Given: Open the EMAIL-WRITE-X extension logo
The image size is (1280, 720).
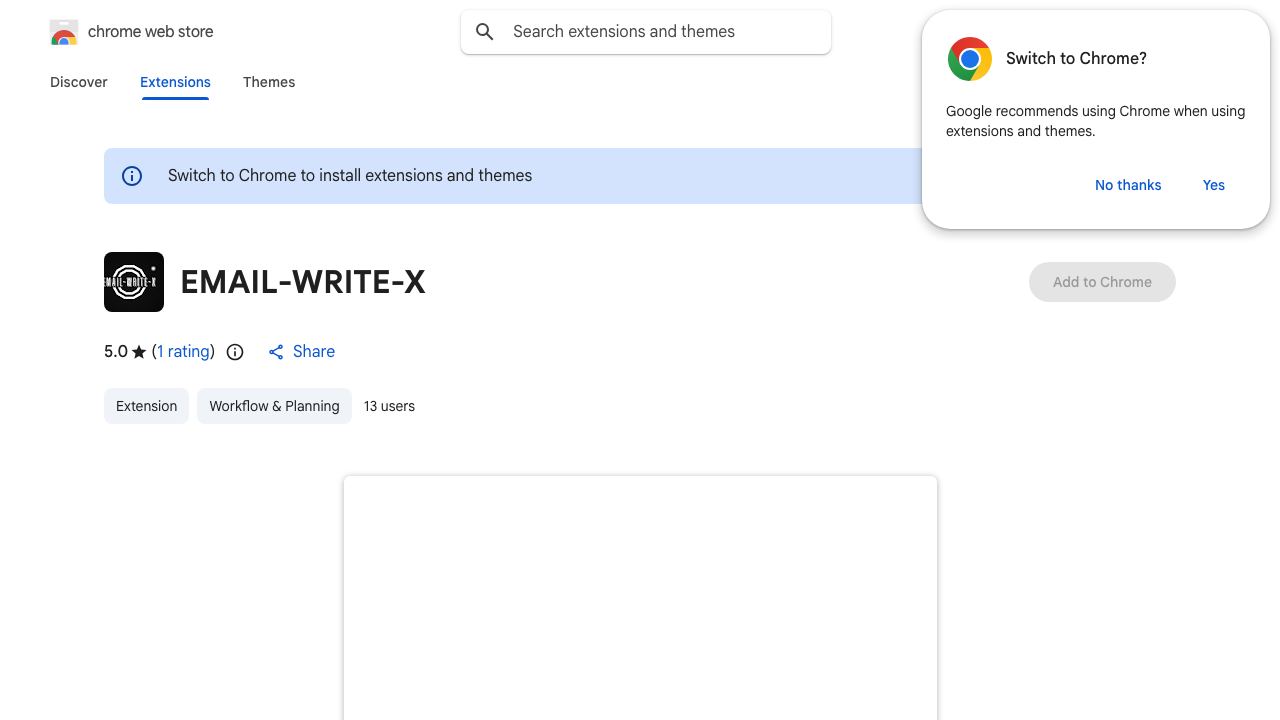Looking at the screenshot, I should tap(134, 282).
